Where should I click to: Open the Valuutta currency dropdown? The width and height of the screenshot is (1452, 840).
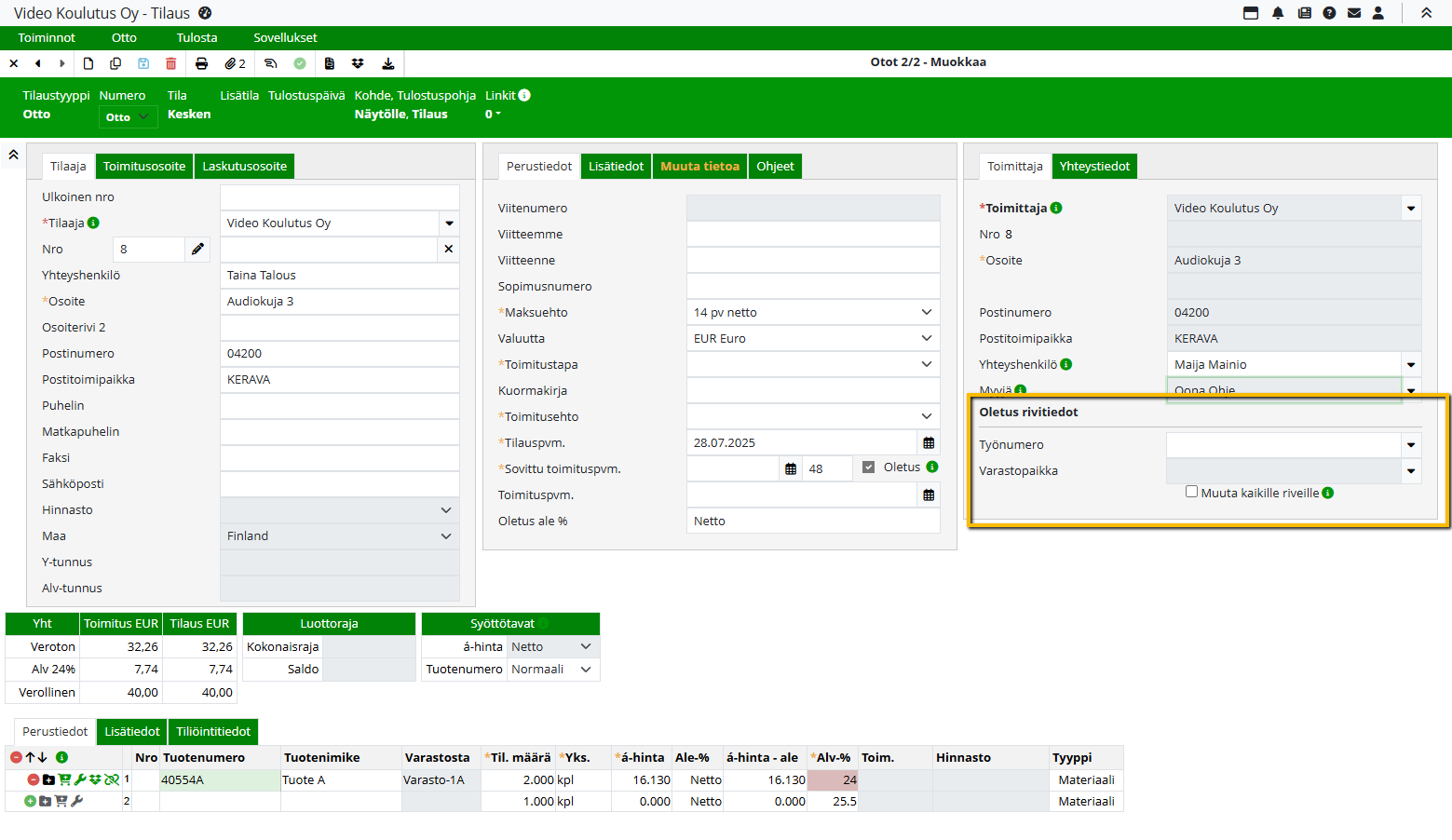point(926,339)
